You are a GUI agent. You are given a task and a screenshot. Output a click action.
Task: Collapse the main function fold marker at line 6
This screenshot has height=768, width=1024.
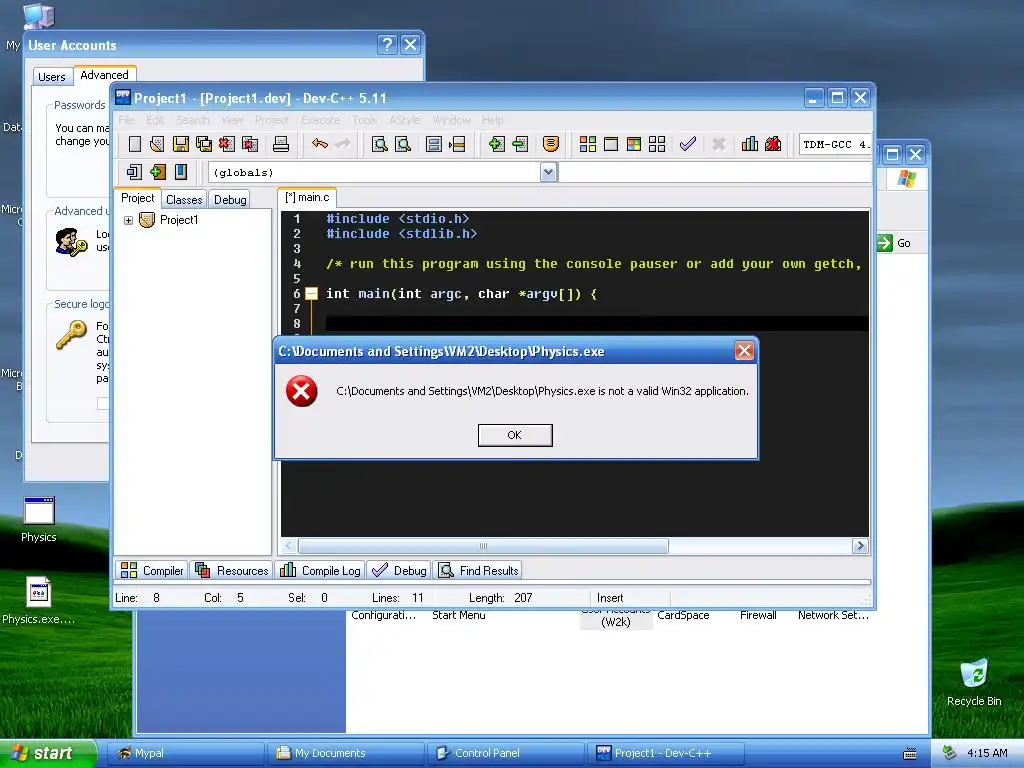(x=312, y=294)
